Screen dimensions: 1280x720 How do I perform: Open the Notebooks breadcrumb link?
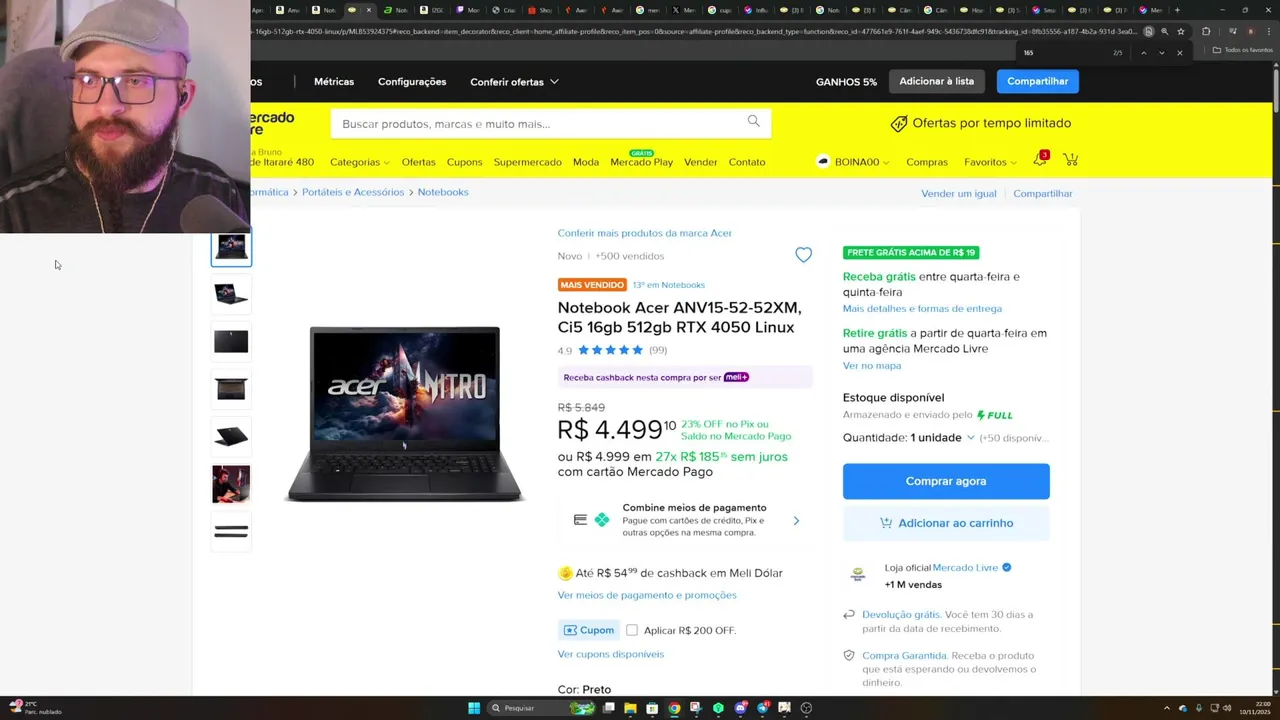pyautogui.click(x=443, y=192)
